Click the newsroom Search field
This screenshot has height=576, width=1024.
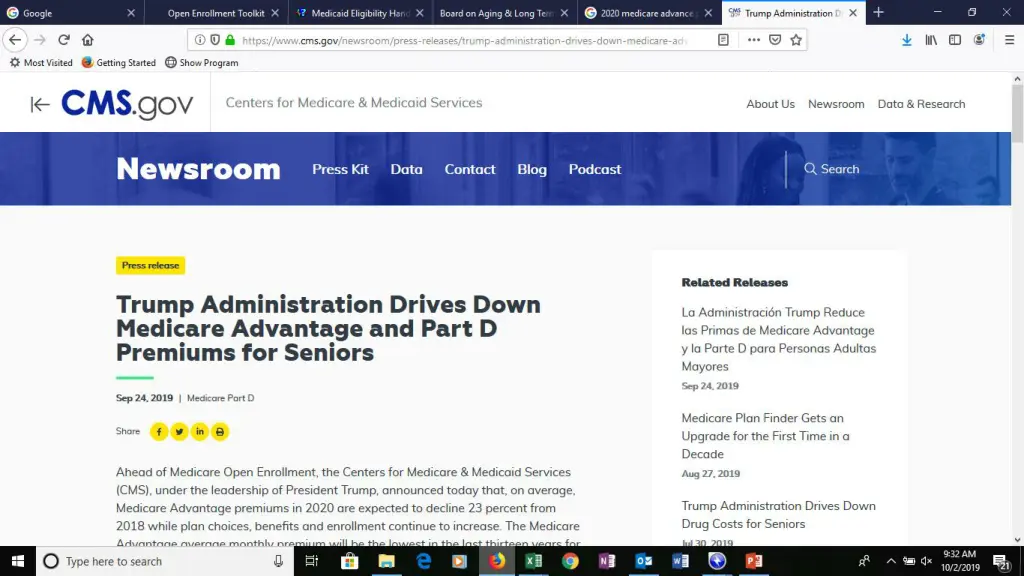(x=831, y=169)
